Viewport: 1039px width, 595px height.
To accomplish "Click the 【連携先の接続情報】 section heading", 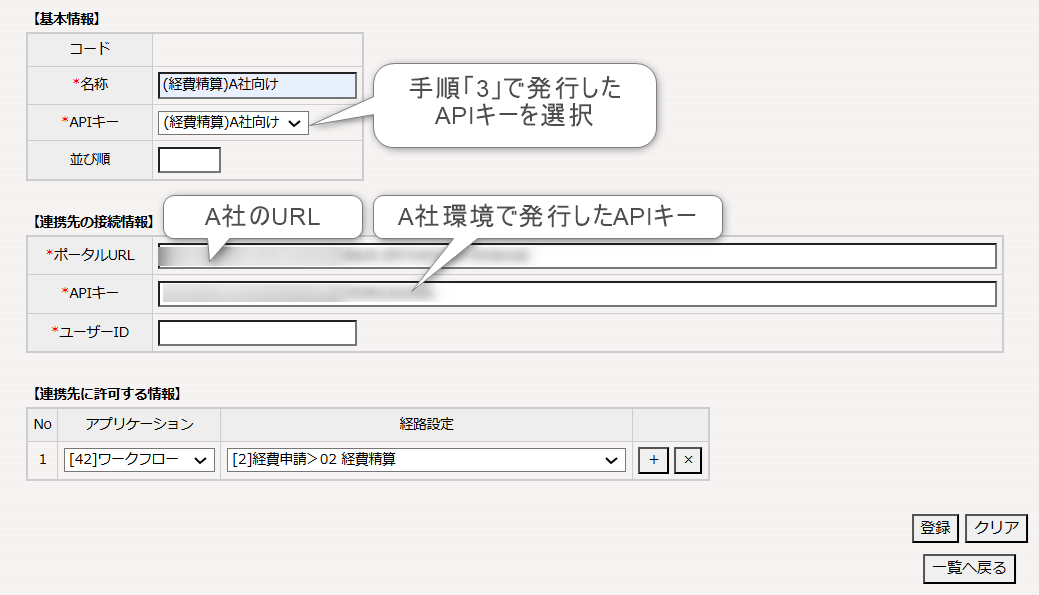I will [x=93, y=221].
